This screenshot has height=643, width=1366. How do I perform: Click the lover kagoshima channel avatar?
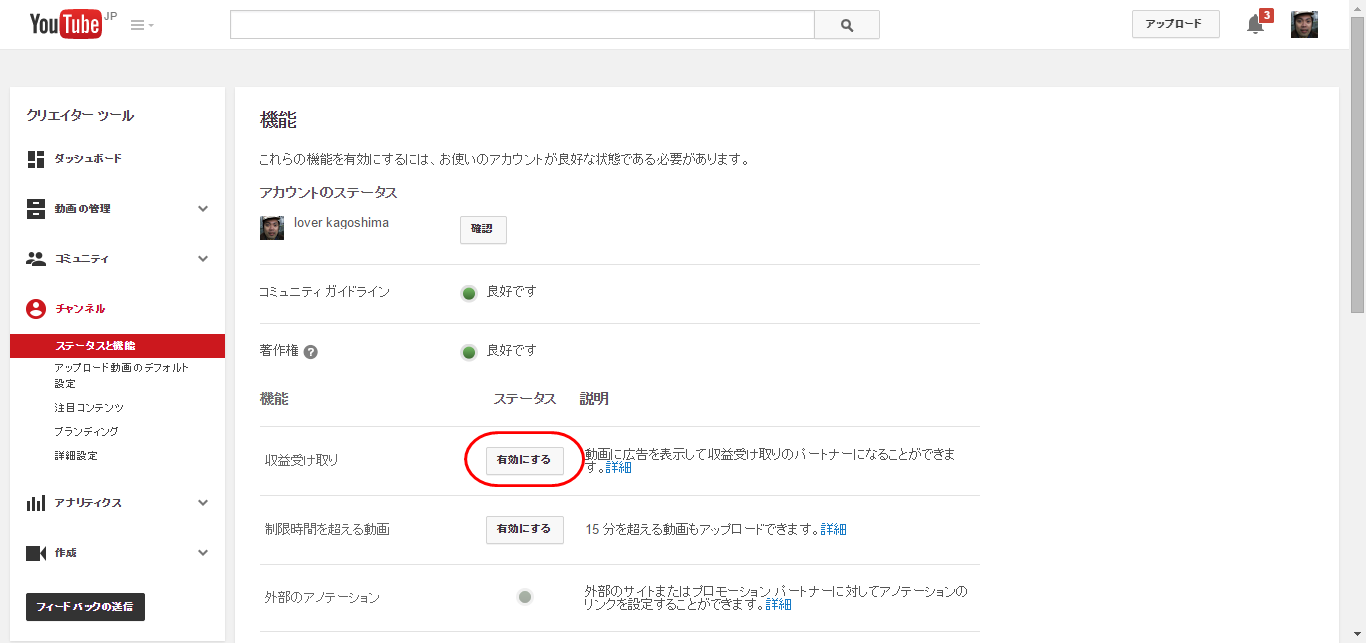pos(272,228)
